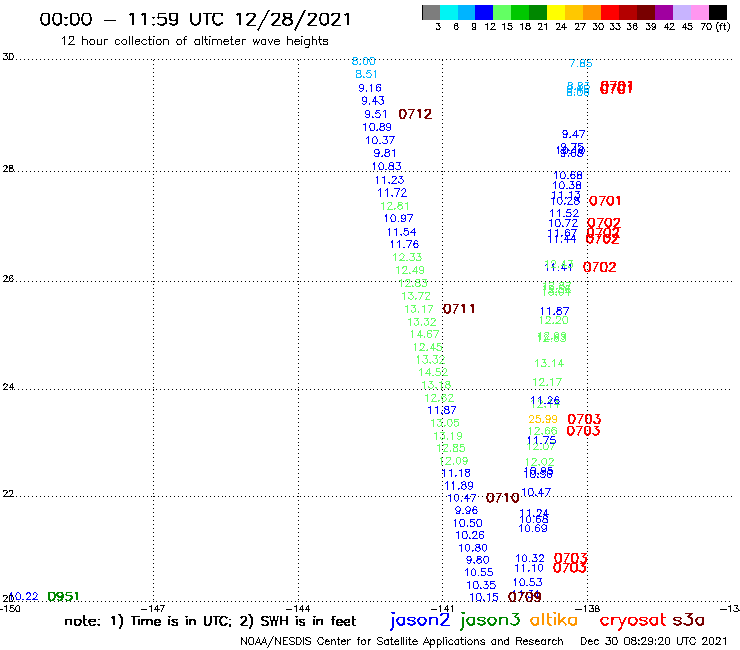Click the 9.43 wave height reading
Screen dimensions: 740x650
click(373, 101)
